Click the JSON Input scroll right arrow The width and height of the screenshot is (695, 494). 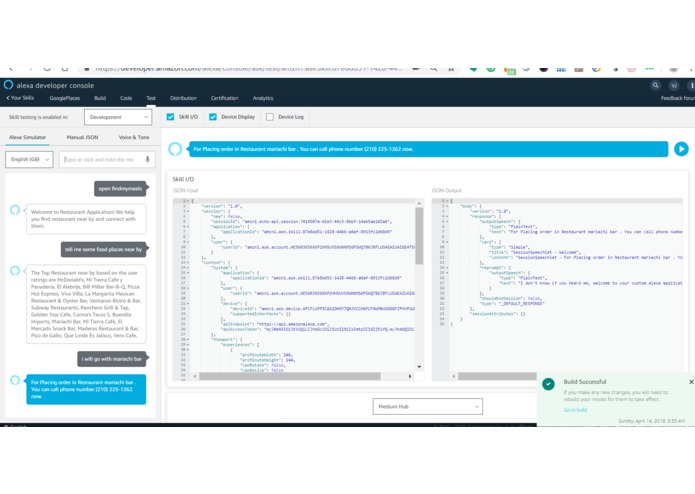[410, 376]
